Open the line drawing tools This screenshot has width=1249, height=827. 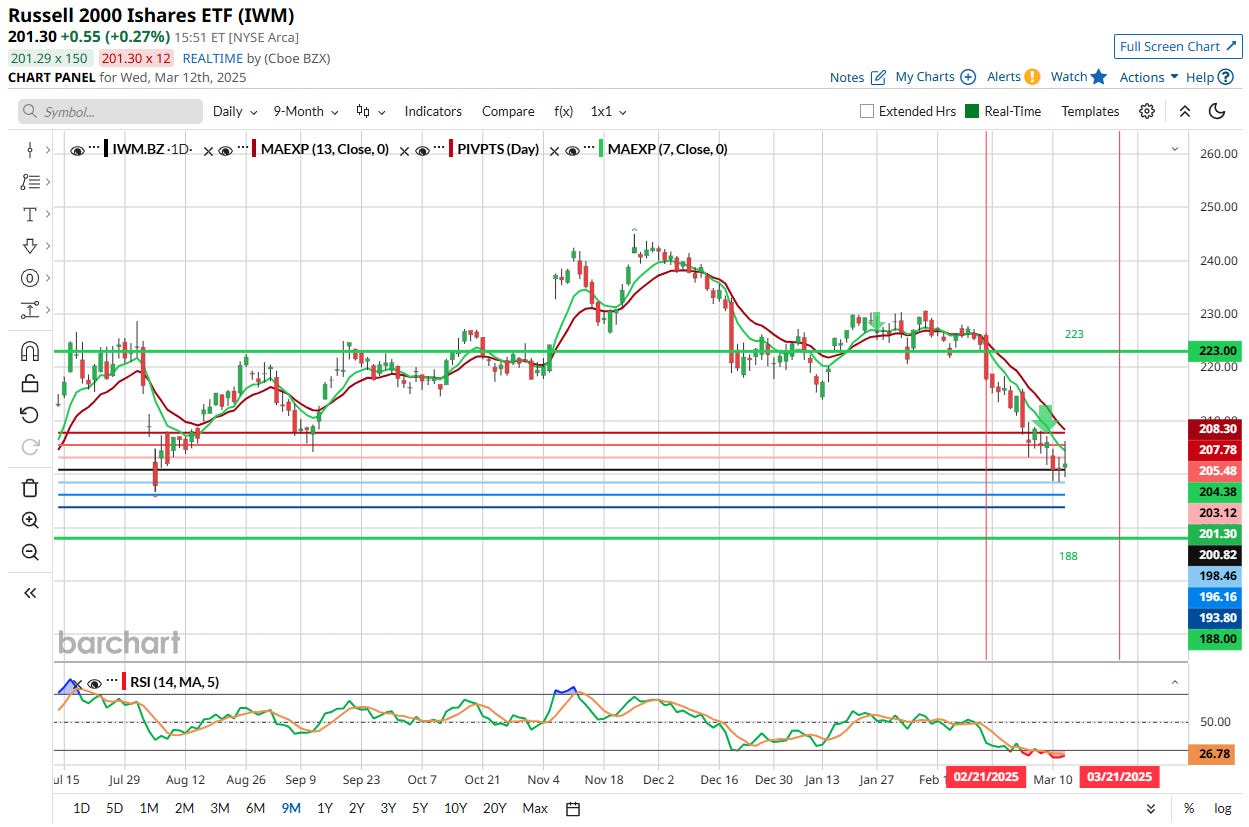pyautogui.click(x=30, y=182)
